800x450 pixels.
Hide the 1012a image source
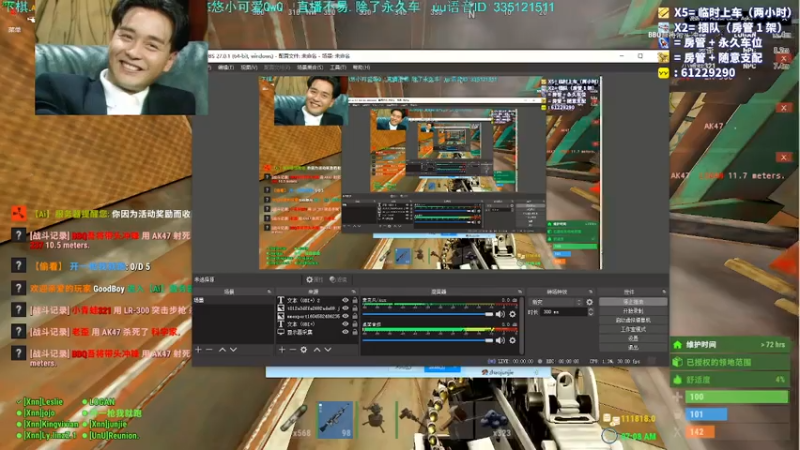coord(345,308)
